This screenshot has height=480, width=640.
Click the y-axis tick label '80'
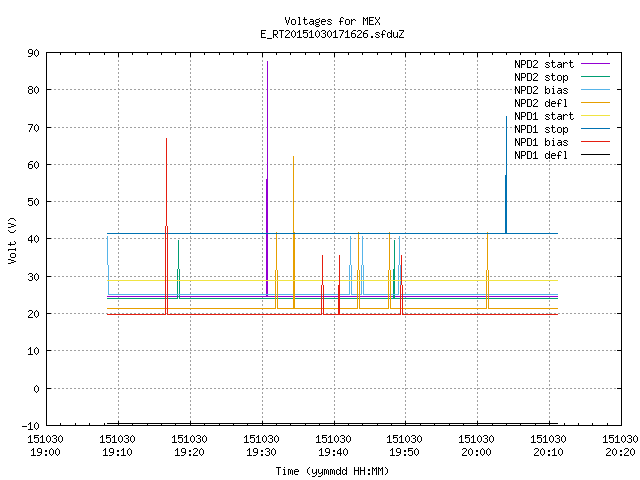point(34,90)
